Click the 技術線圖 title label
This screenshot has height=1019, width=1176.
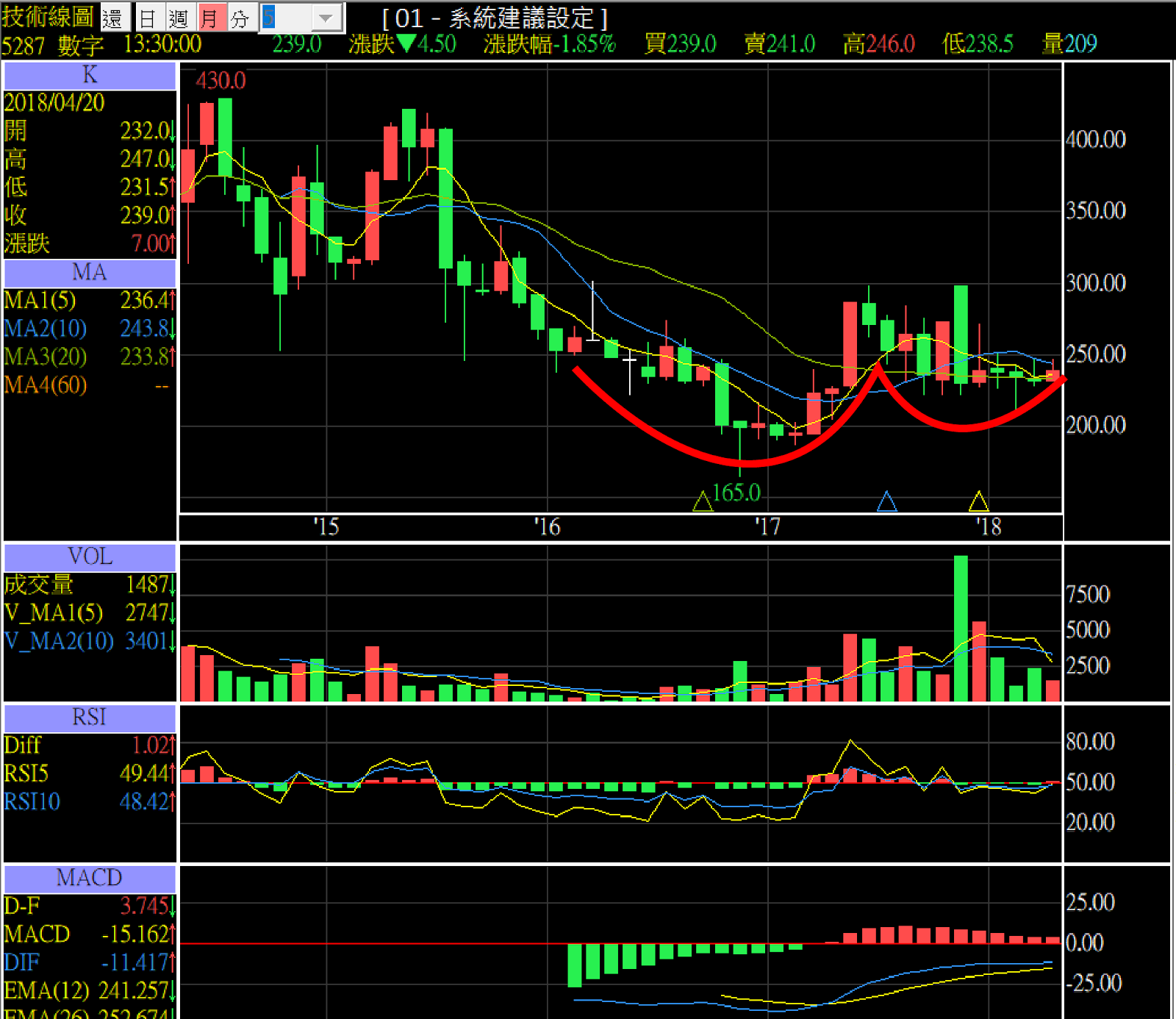[48, 16]
